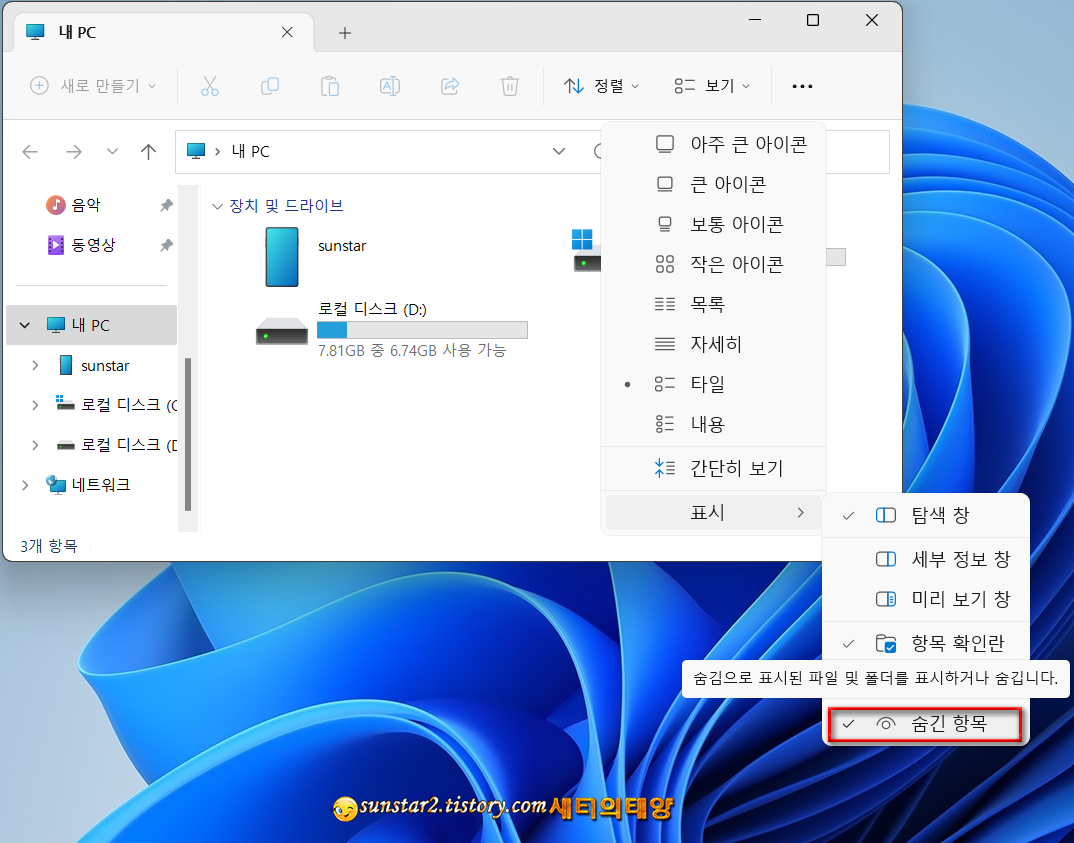Image resolution: width=1074 pixels, height=843 pixels.
Task: Expand the 로컬 디스크 (C:) tree node
Action: pos(35,405)
